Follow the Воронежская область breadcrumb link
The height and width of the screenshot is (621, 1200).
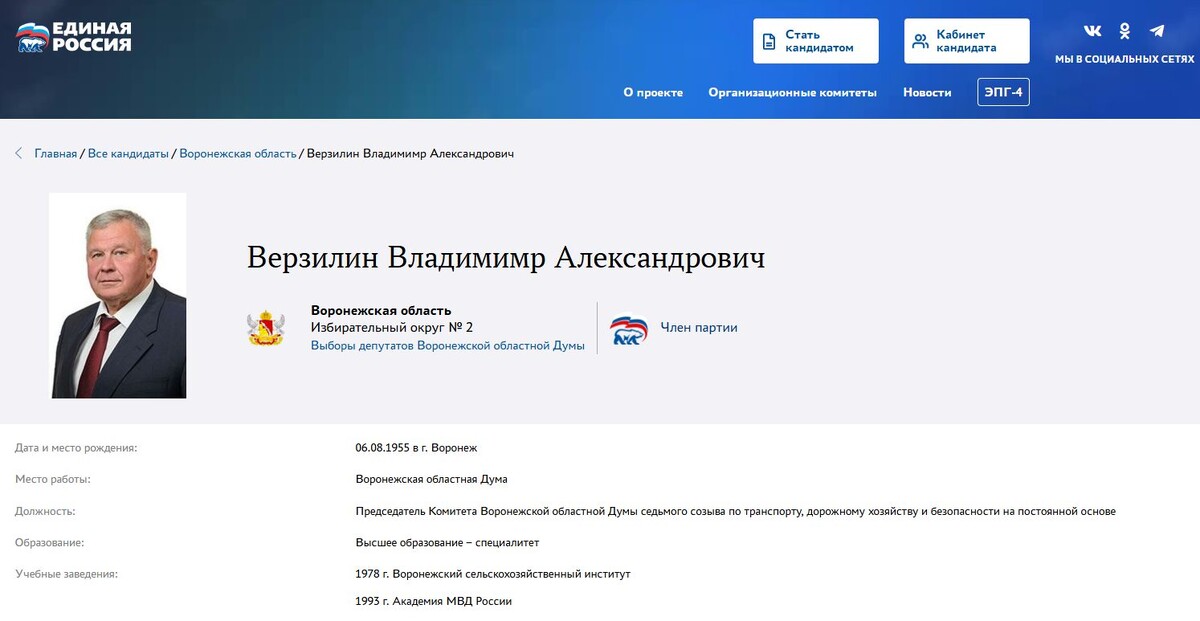238,153
